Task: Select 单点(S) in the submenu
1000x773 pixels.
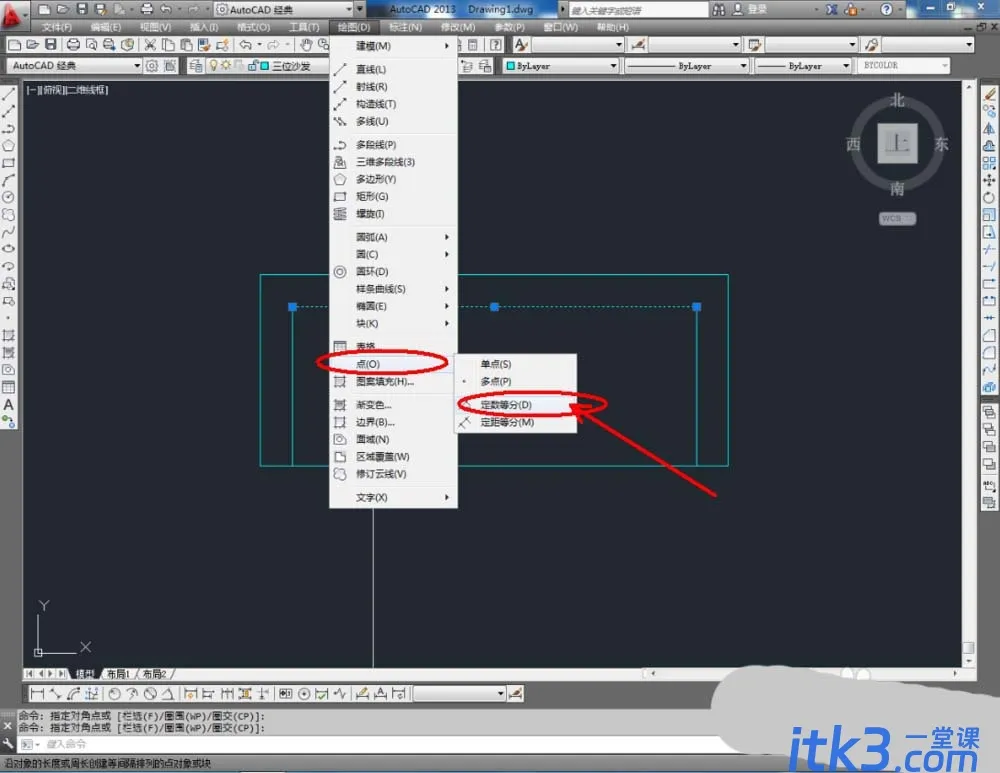Action: pyautogui.click(x=515, y=364)
